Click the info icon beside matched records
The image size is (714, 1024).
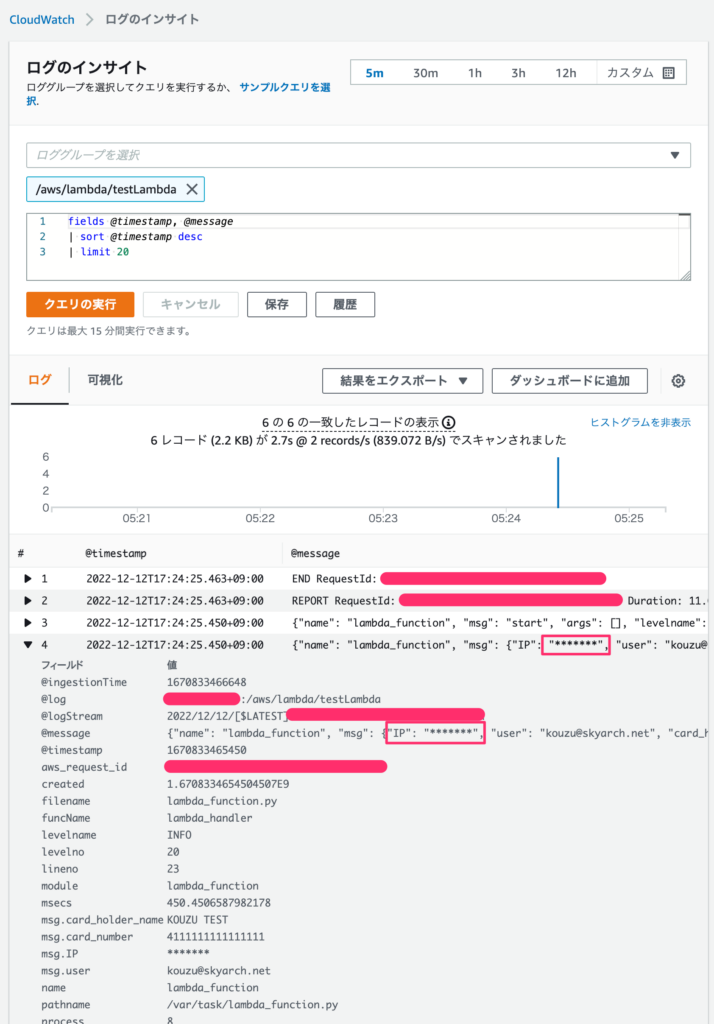(448, 423)
